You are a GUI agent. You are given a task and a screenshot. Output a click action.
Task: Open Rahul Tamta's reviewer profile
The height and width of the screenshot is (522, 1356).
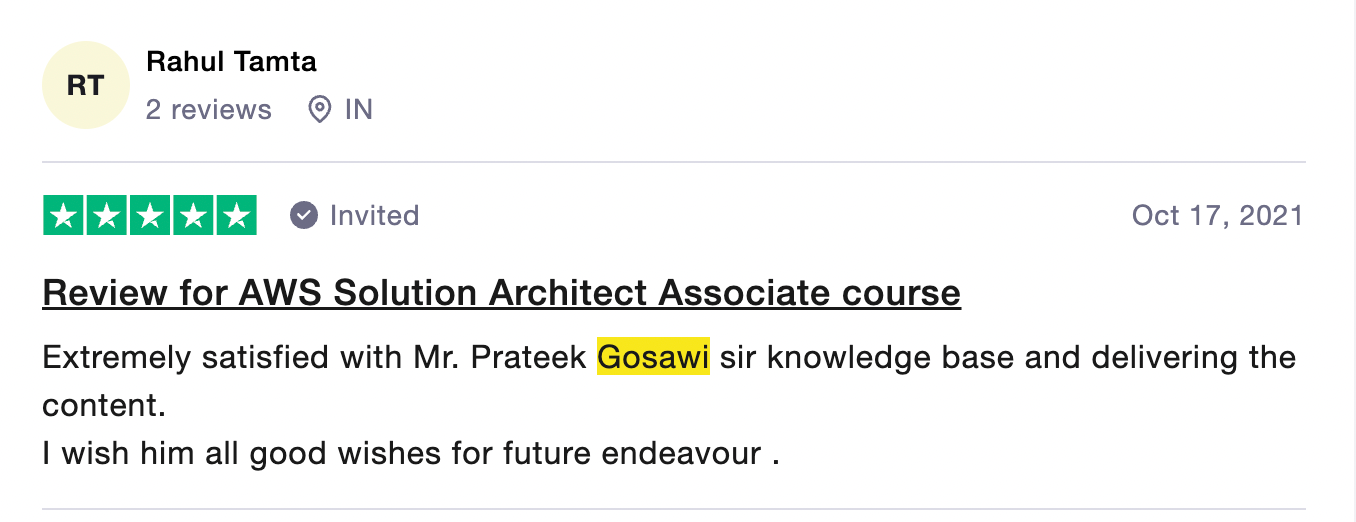point(231,62)
